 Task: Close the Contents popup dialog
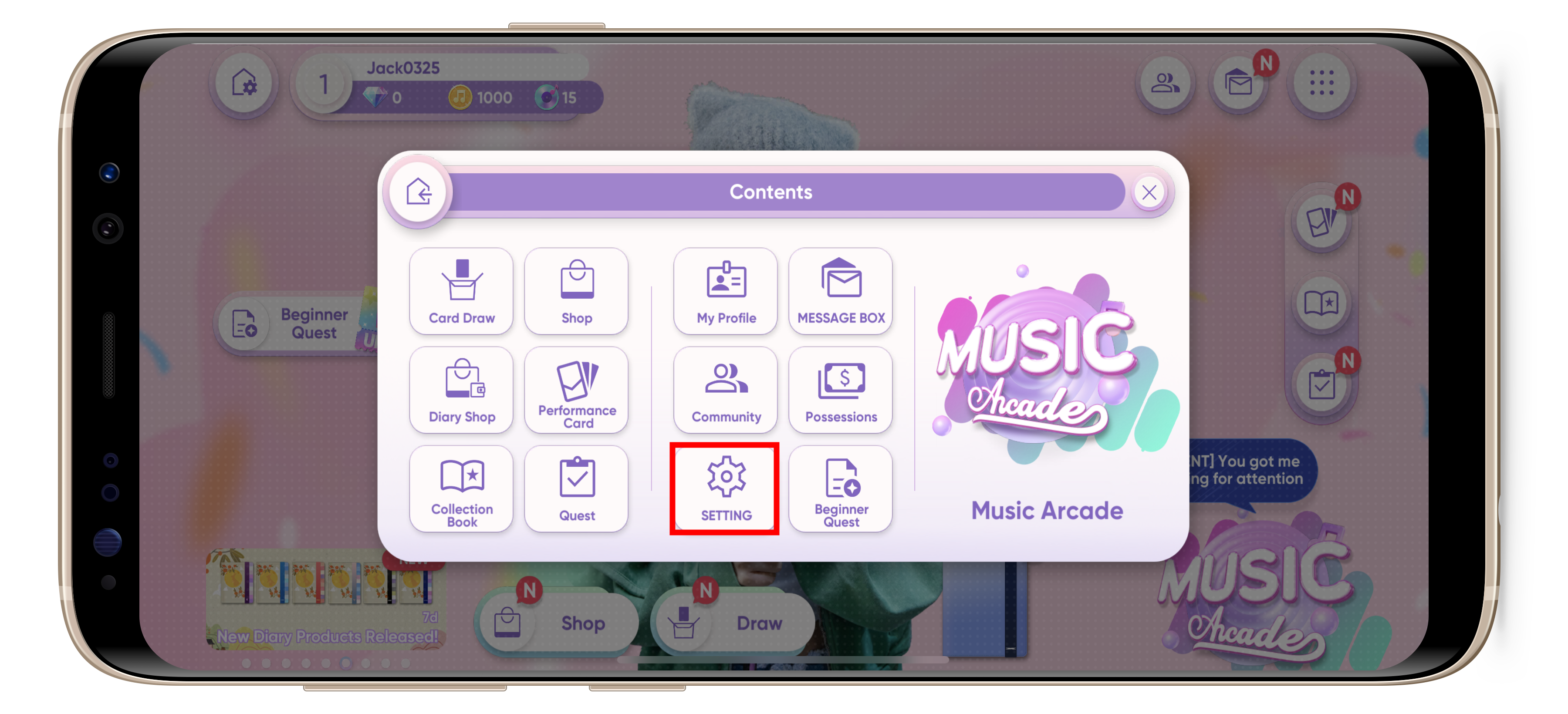(1152, 191)
